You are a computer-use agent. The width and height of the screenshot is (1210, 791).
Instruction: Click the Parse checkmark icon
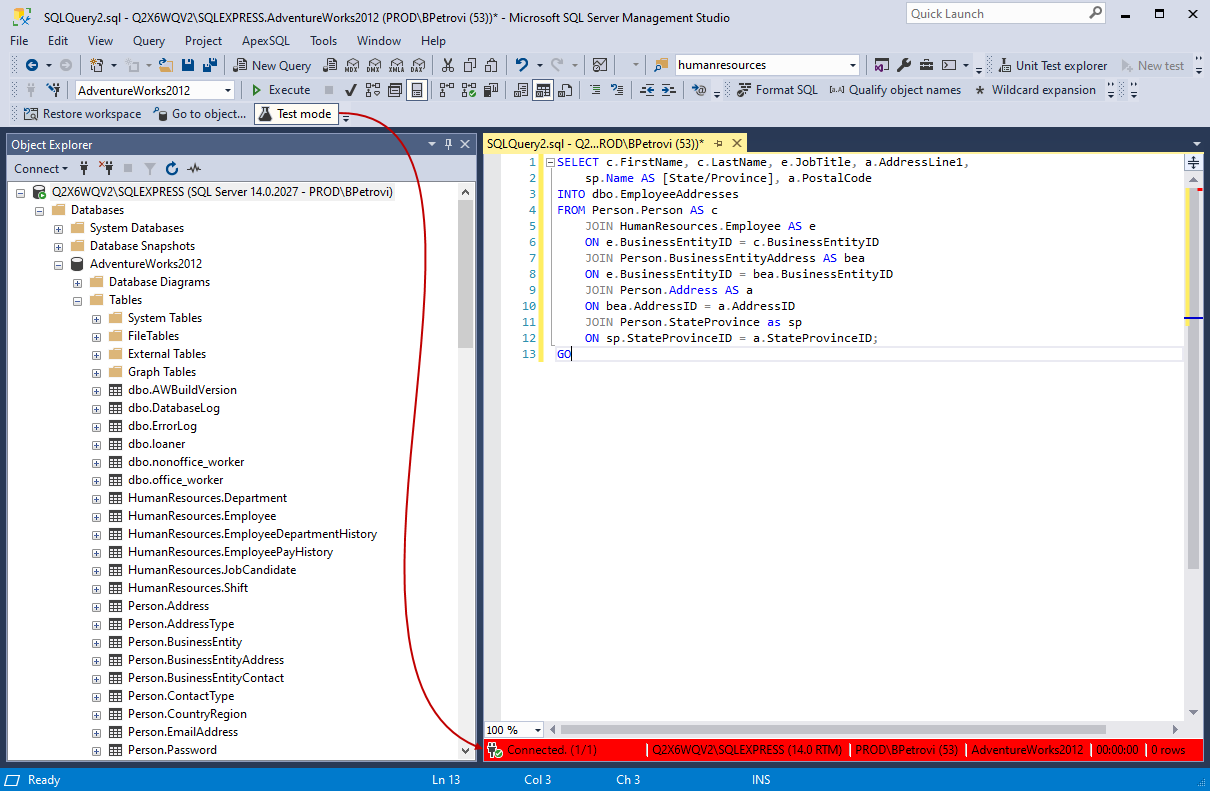[351, 90]
